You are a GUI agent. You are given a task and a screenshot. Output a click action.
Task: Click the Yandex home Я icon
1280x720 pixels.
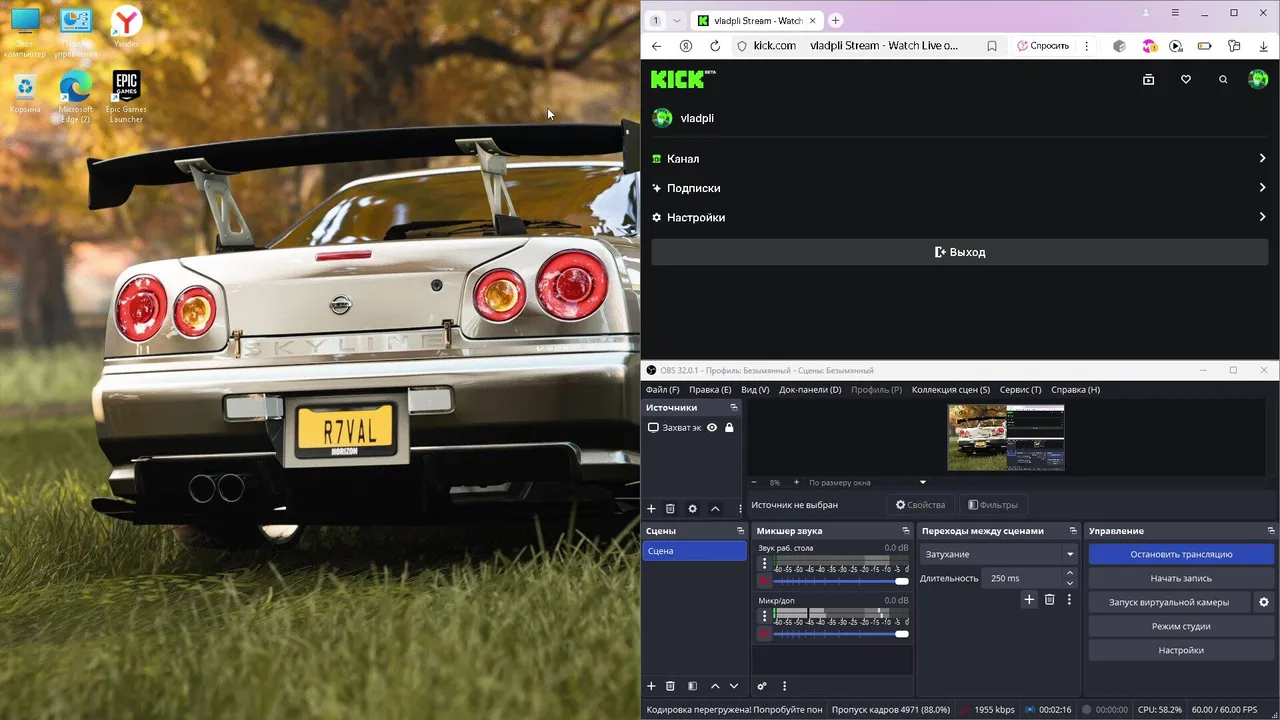pos(686,46)
